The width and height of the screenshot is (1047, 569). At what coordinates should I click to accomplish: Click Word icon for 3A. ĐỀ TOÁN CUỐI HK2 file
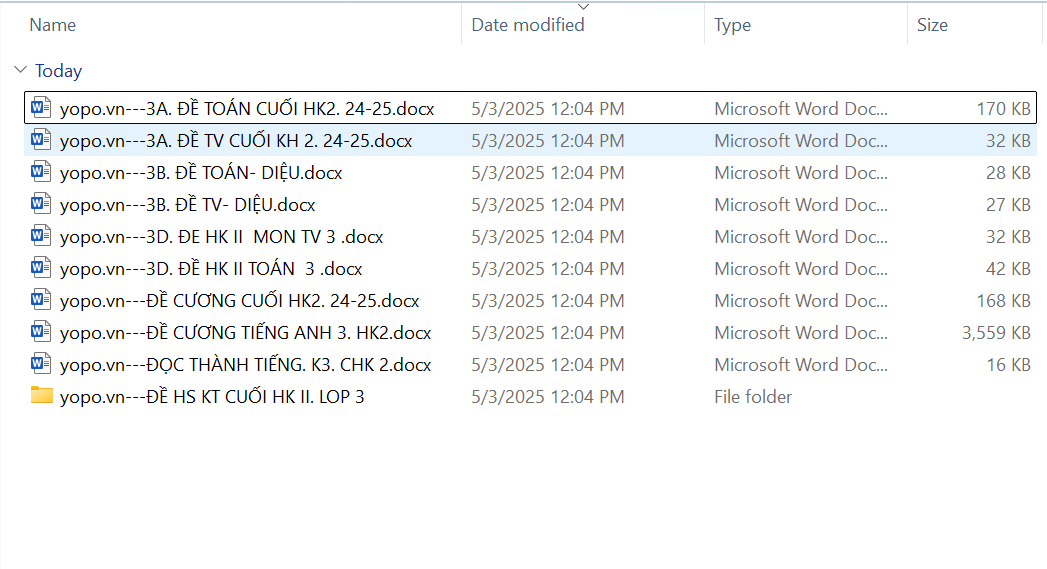(x=41, y=108)
